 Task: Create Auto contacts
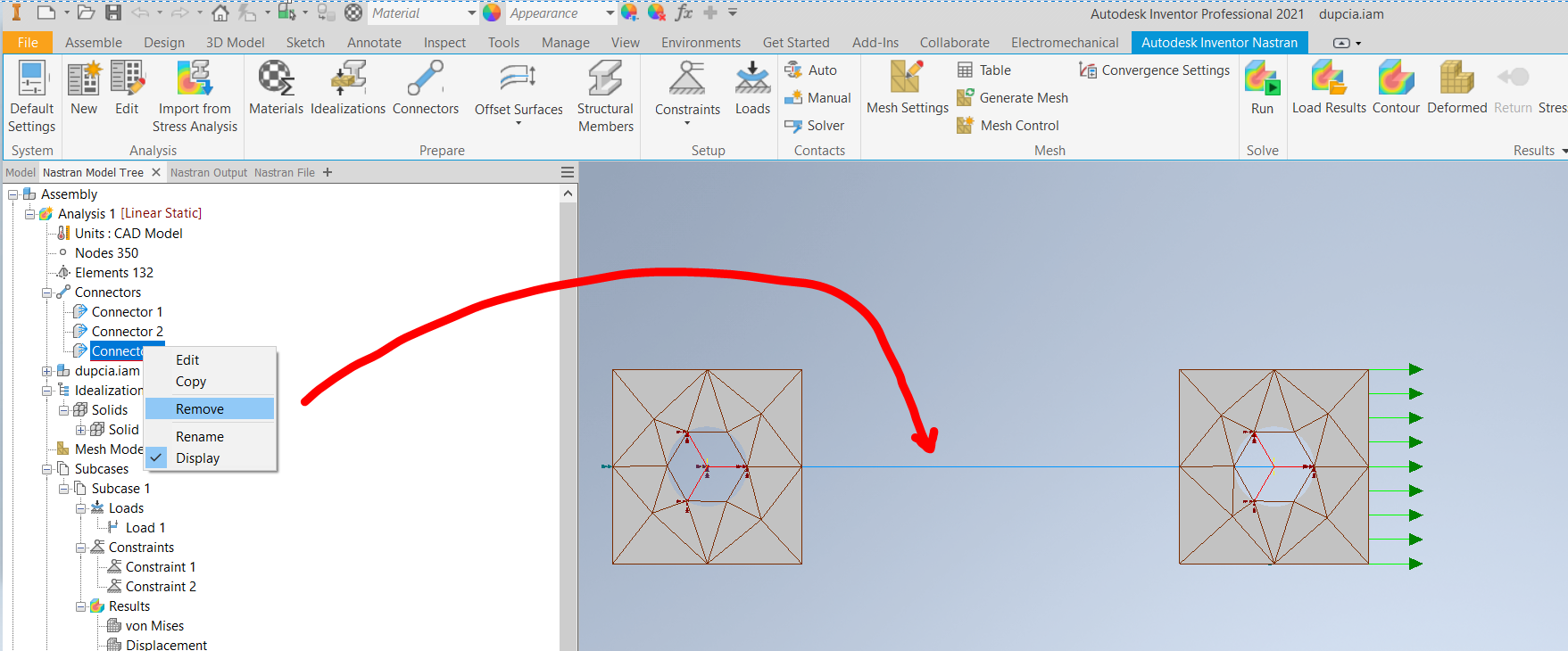click(810, 70)
